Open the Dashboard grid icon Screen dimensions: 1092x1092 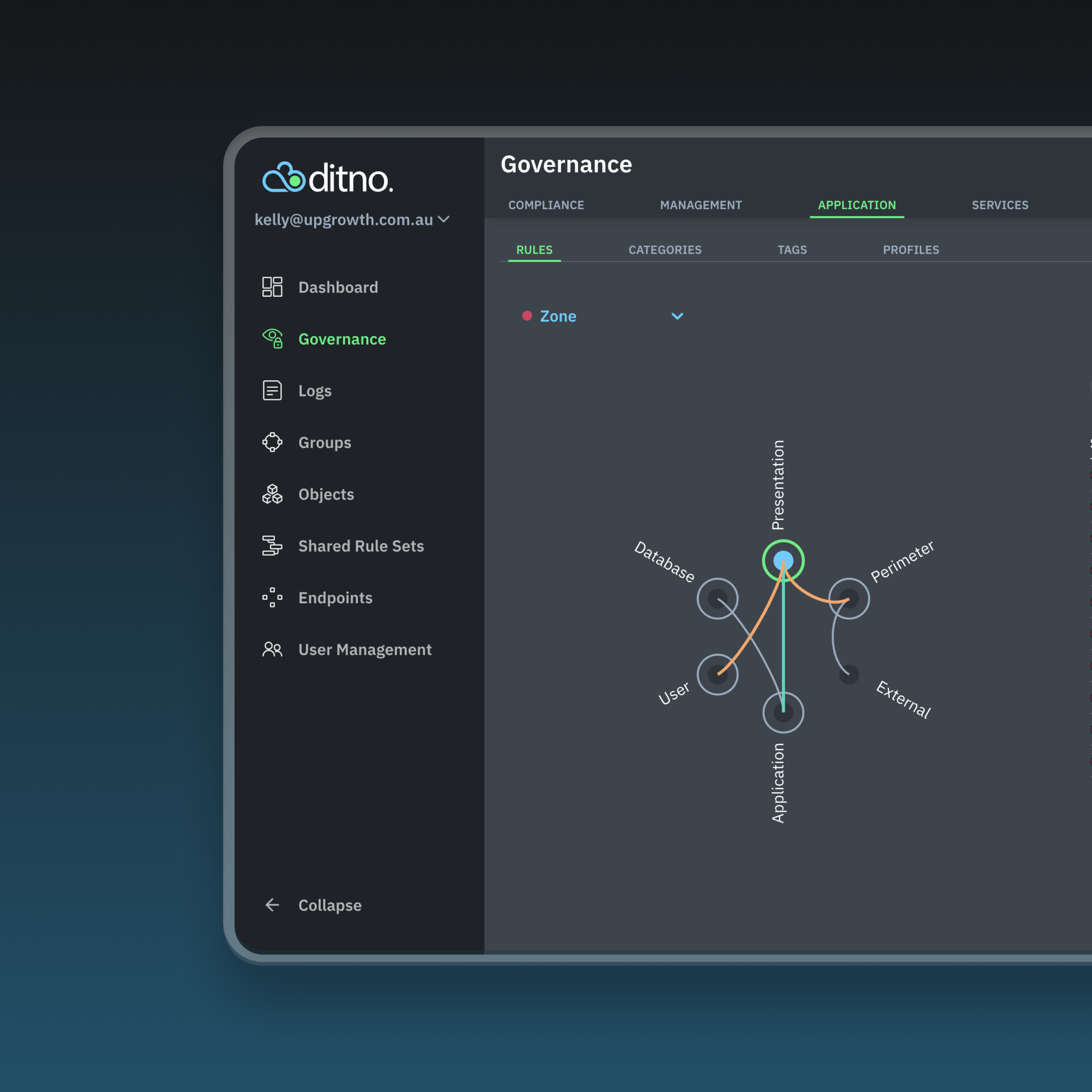pyautogui.click(x=273, y=287)
